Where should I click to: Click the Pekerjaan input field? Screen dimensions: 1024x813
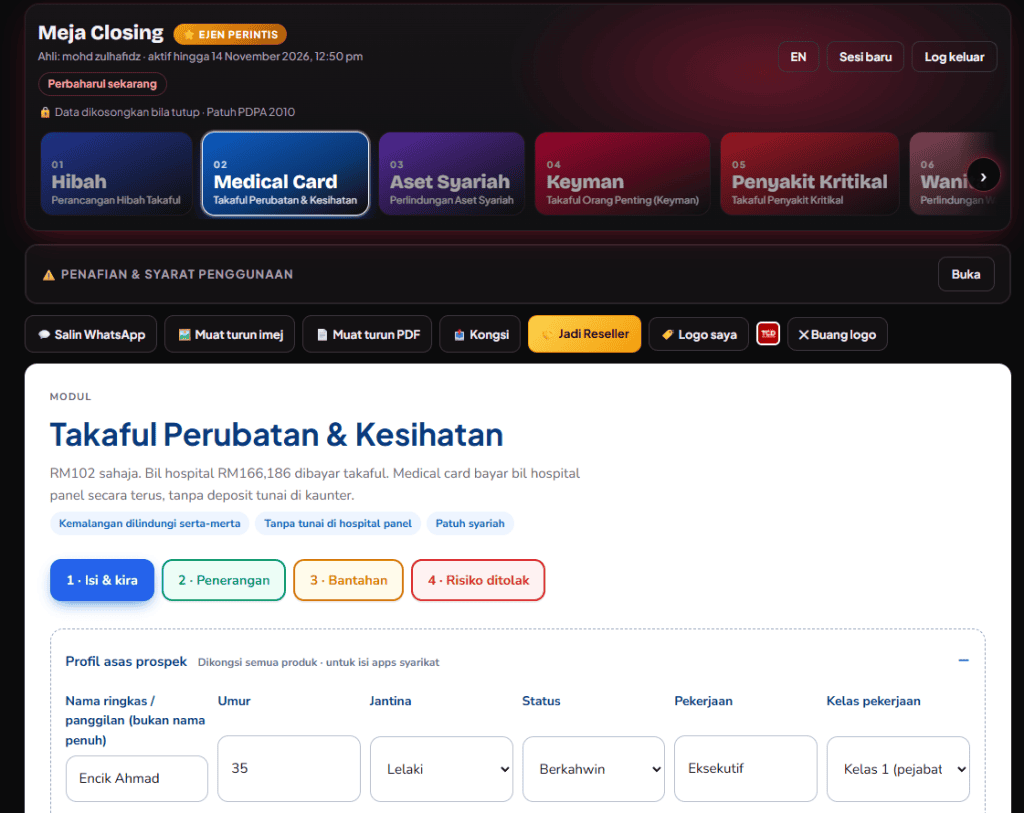(746, 769)
